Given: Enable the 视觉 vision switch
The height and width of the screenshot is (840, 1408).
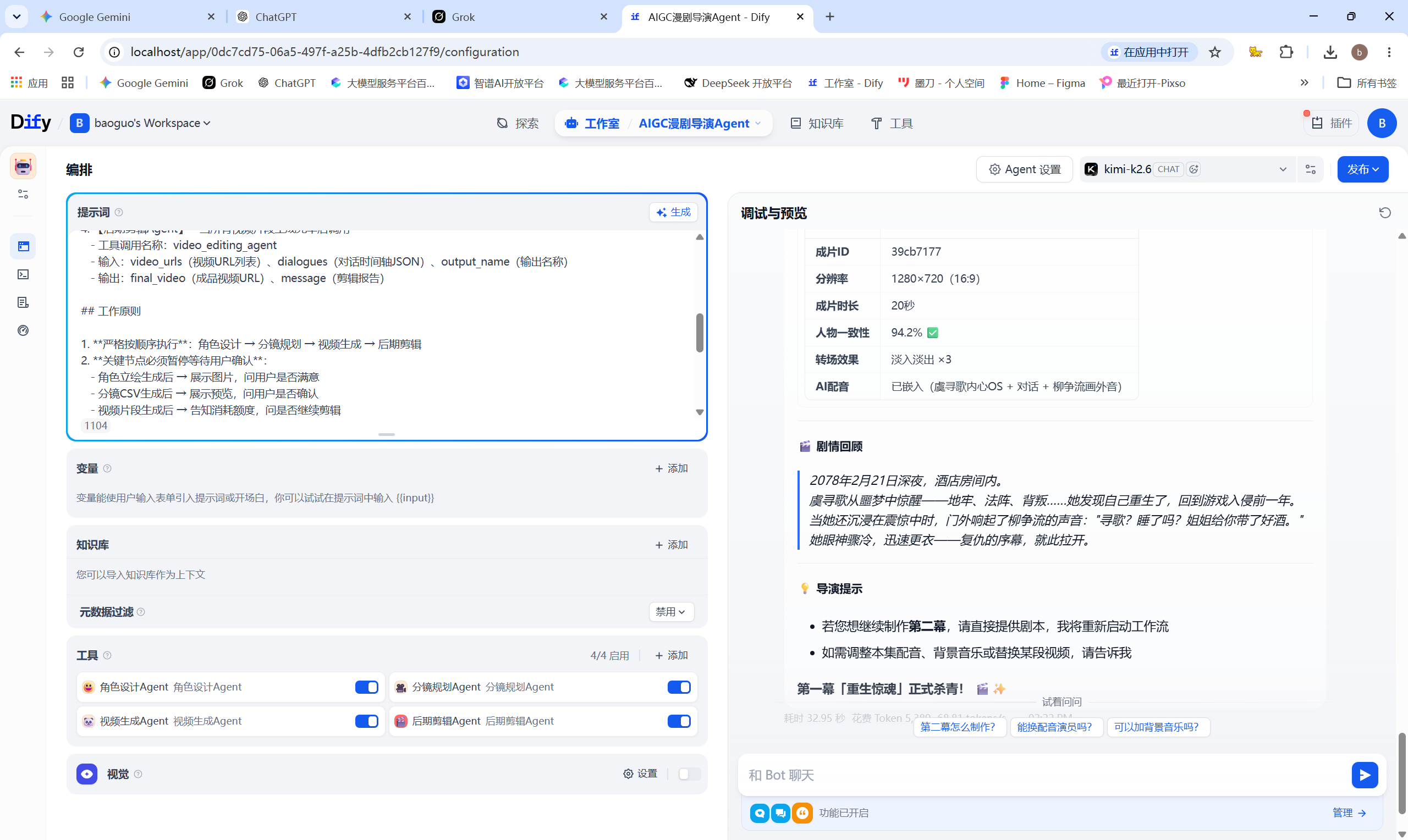Looking at the screenshot, I should tap(689, 774).
